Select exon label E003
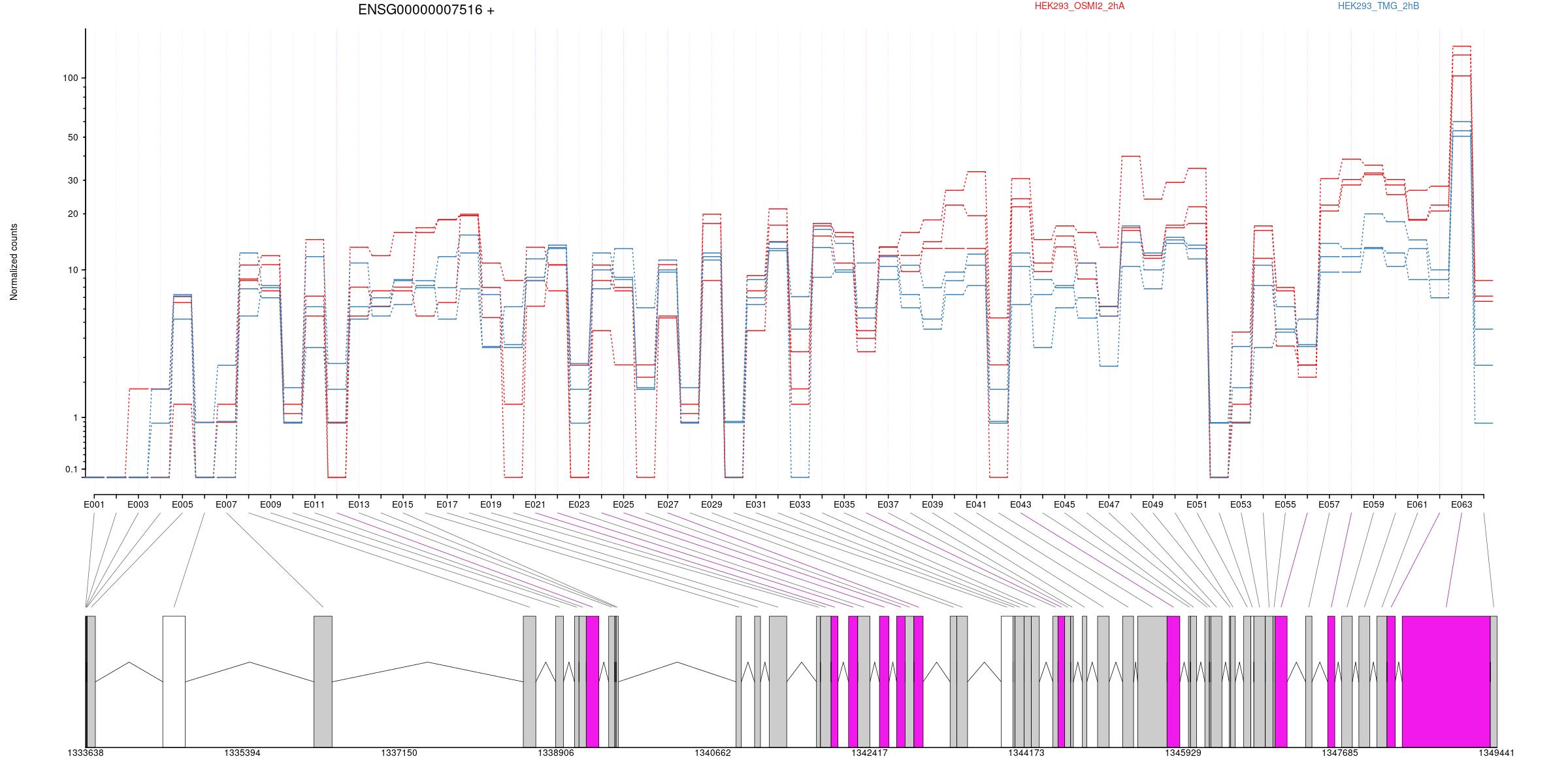This screenshot has width=1568, height=784. coord(138,504)
